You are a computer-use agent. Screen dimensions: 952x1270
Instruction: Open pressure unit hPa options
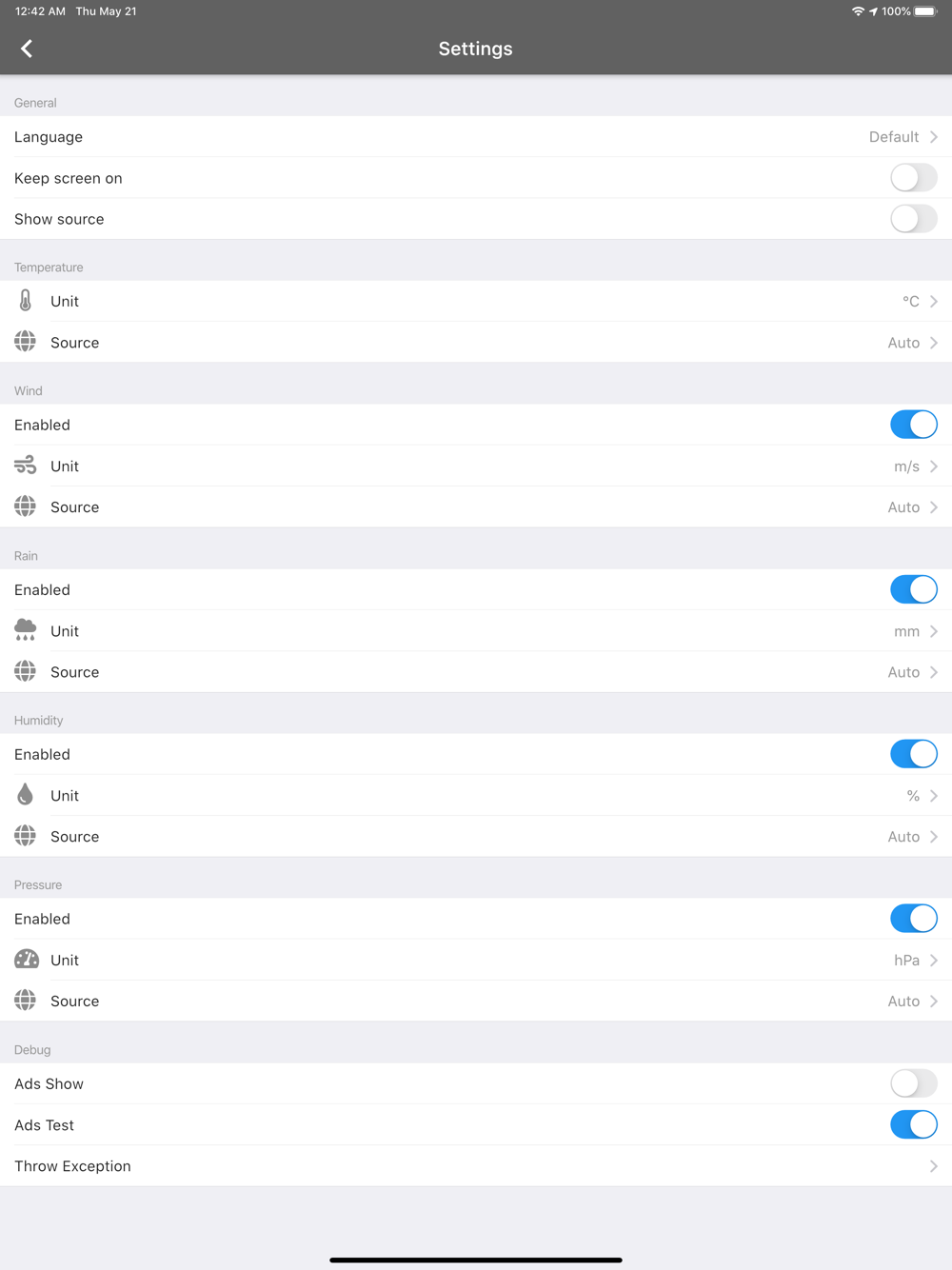click(476, 960)
